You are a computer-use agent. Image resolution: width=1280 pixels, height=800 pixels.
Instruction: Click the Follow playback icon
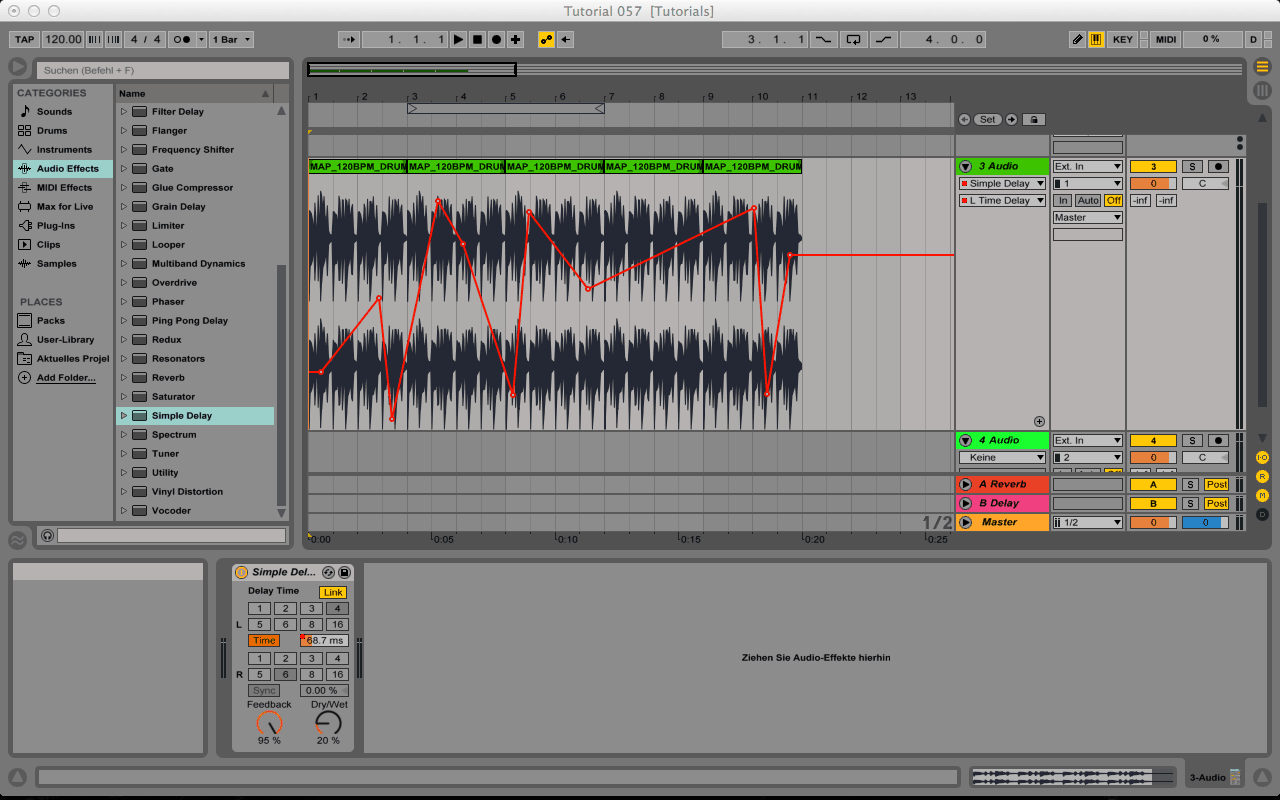(x=349, y=40)
